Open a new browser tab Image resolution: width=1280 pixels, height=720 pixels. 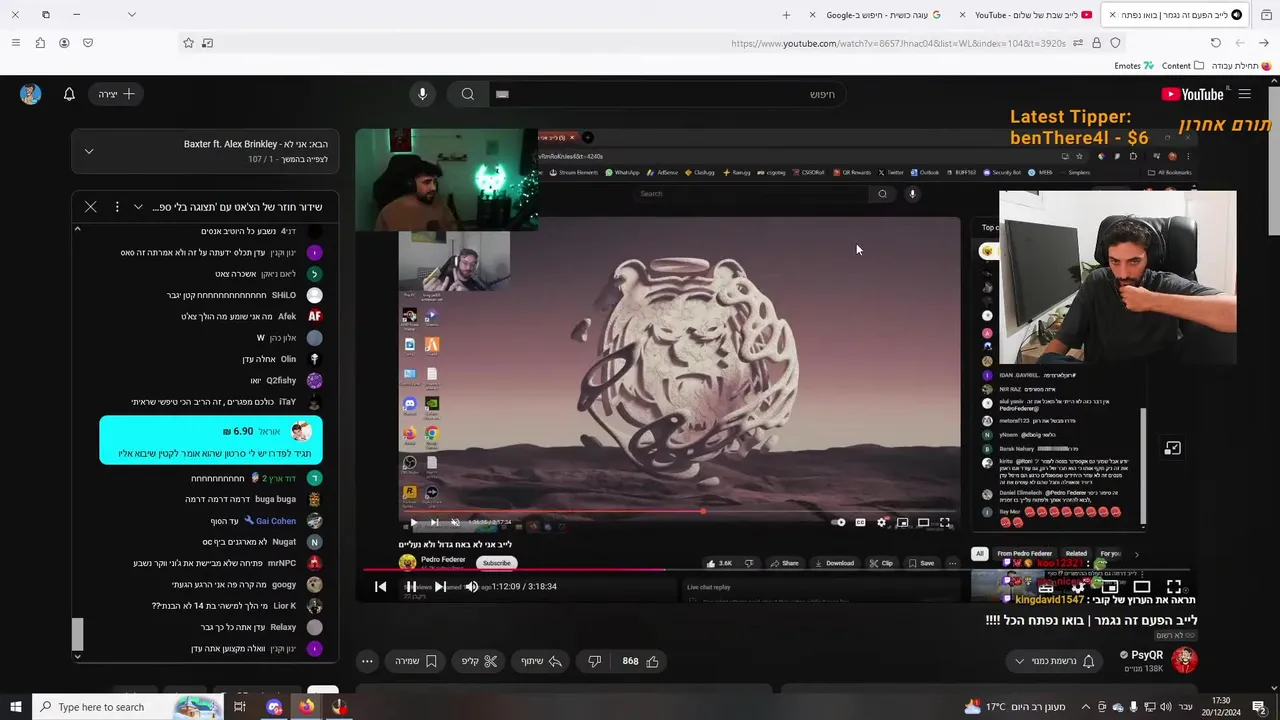tap(786, 15)
